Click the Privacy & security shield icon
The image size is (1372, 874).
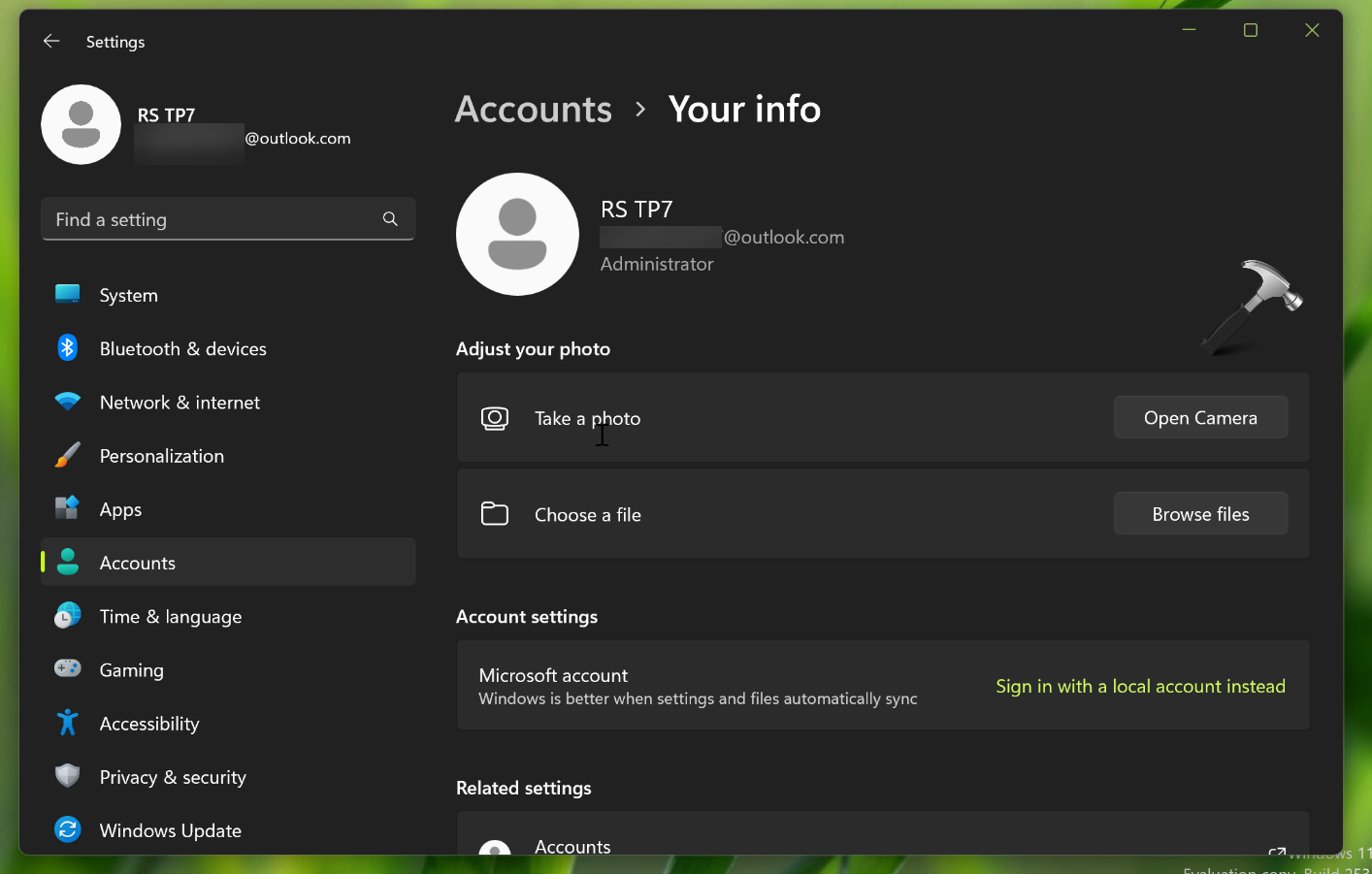click(x=68, y=776)
